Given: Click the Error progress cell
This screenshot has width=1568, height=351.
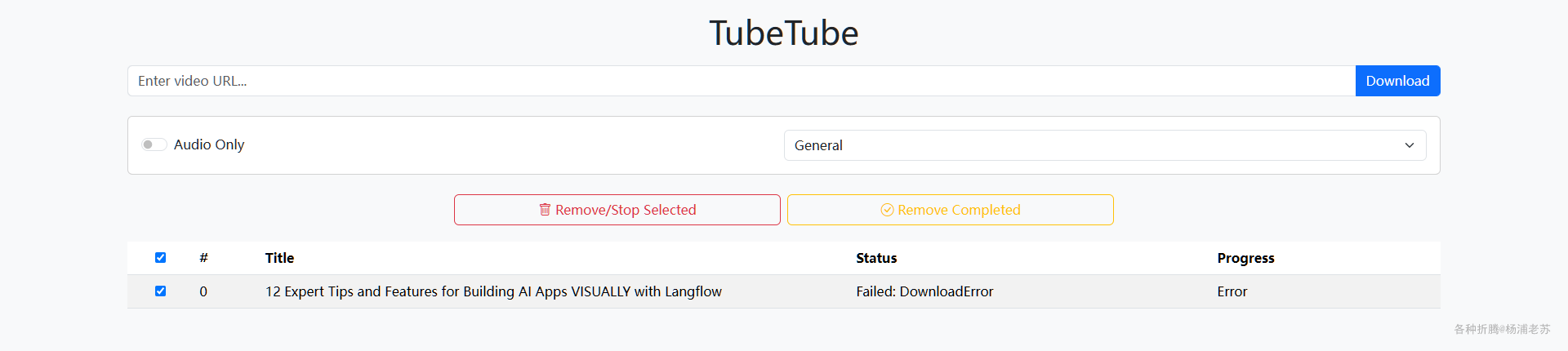Looking at the screenshot, I should (x=1232, y=291).
